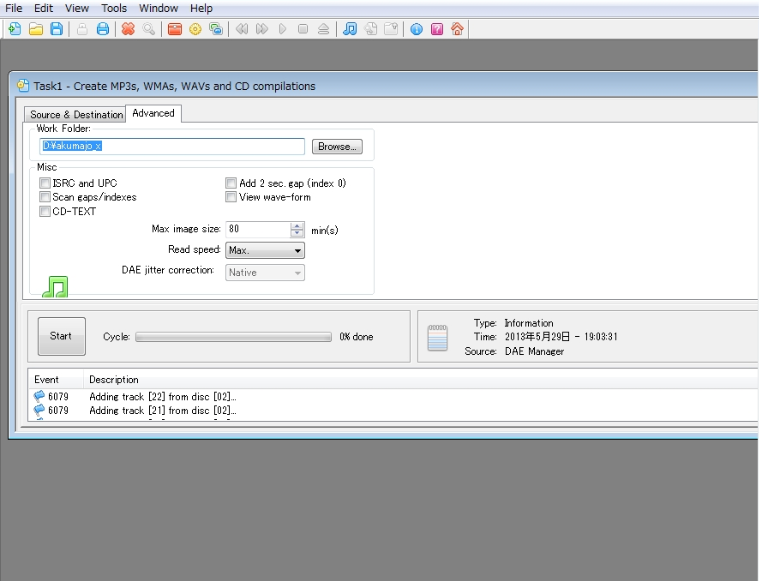
Task: Decrease Max image size with down arrow
Action: [x=297, y=233]
